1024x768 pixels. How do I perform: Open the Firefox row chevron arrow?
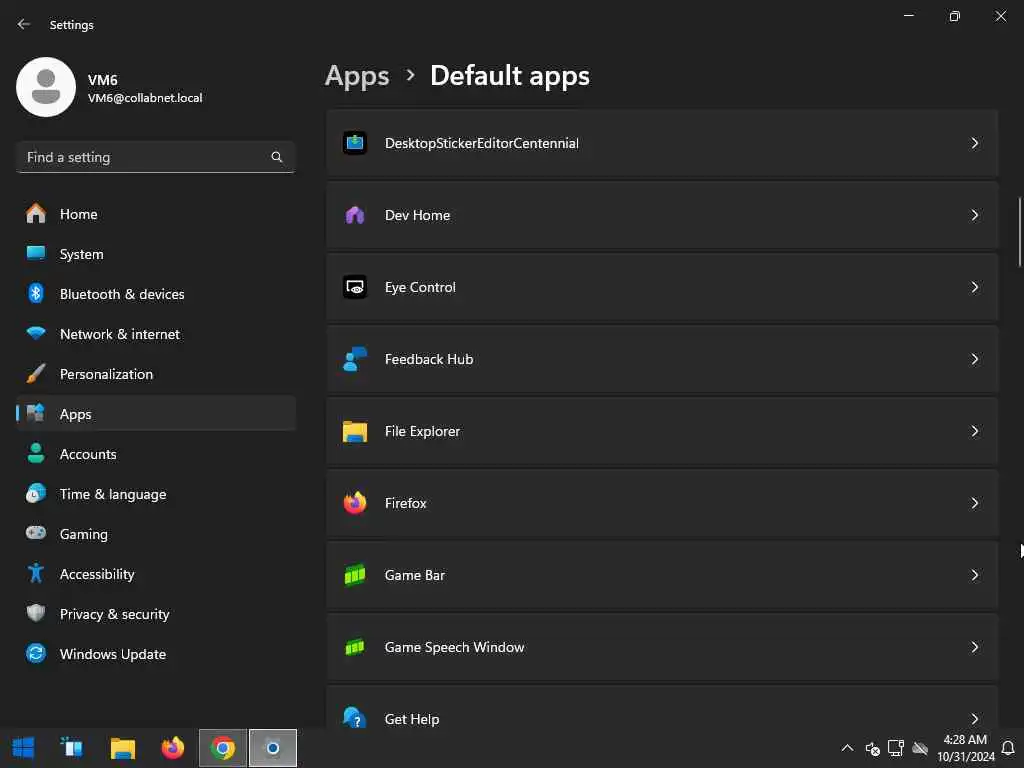tap(974, 503)
